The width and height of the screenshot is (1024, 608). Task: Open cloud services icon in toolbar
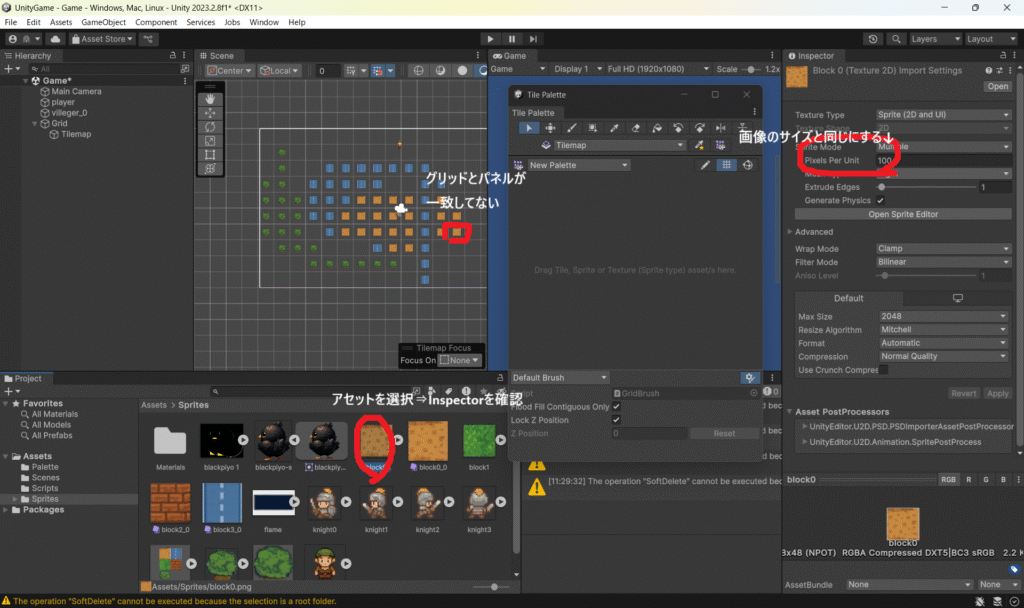click(55, 39)
